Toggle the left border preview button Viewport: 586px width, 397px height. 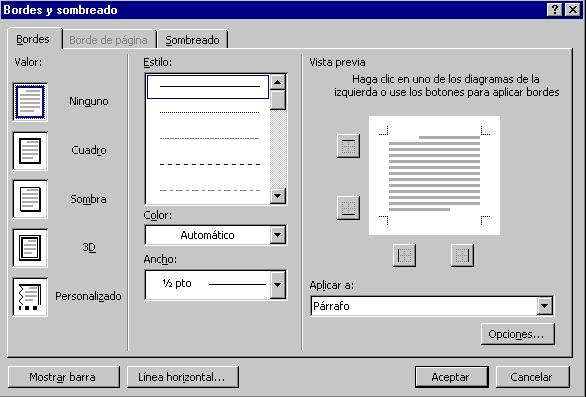pyautogui.click(x=404, y=255)
